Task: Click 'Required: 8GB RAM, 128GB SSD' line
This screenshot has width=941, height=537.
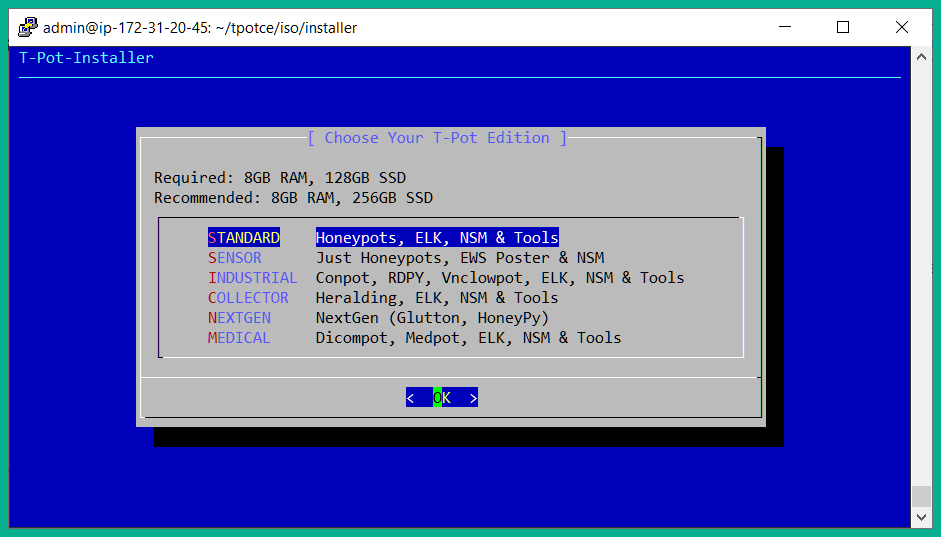Action: tap(280, 178)
